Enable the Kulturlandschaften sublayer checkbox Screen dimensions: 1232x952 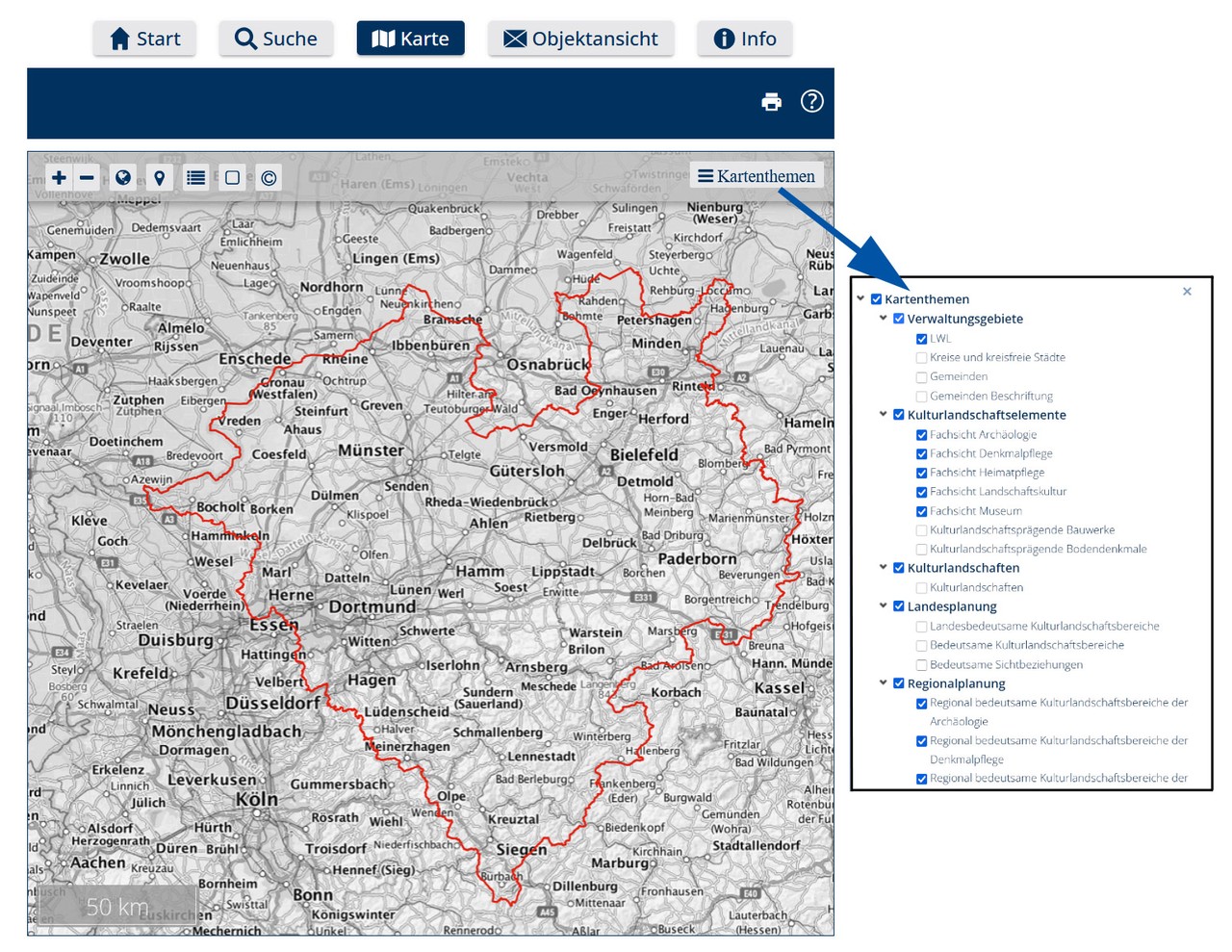click(x=921, y=588)
